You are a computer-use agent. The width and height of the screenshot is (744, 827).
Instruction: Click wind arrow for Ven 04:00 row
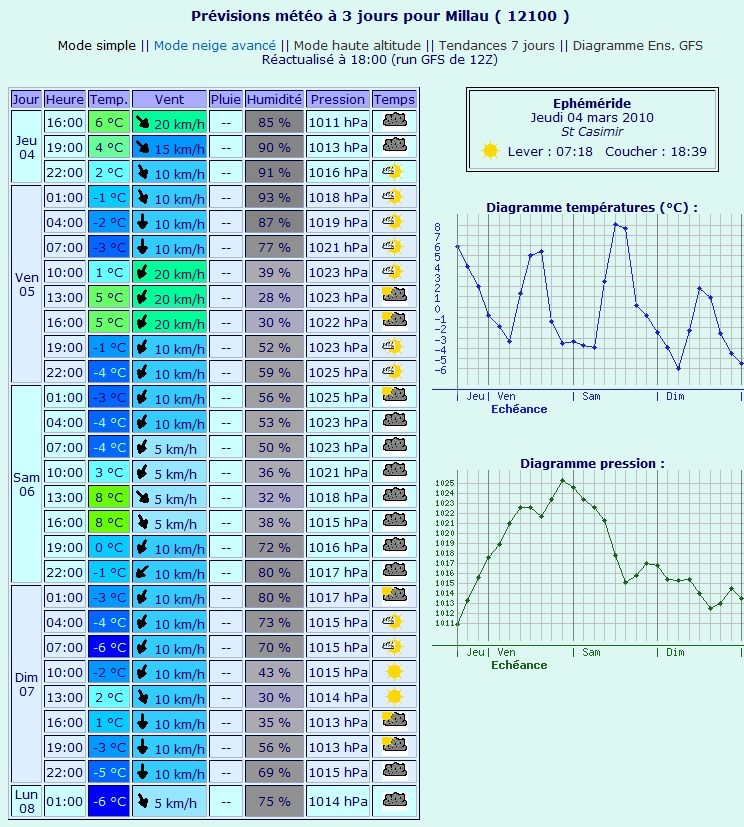coord(142,222)
